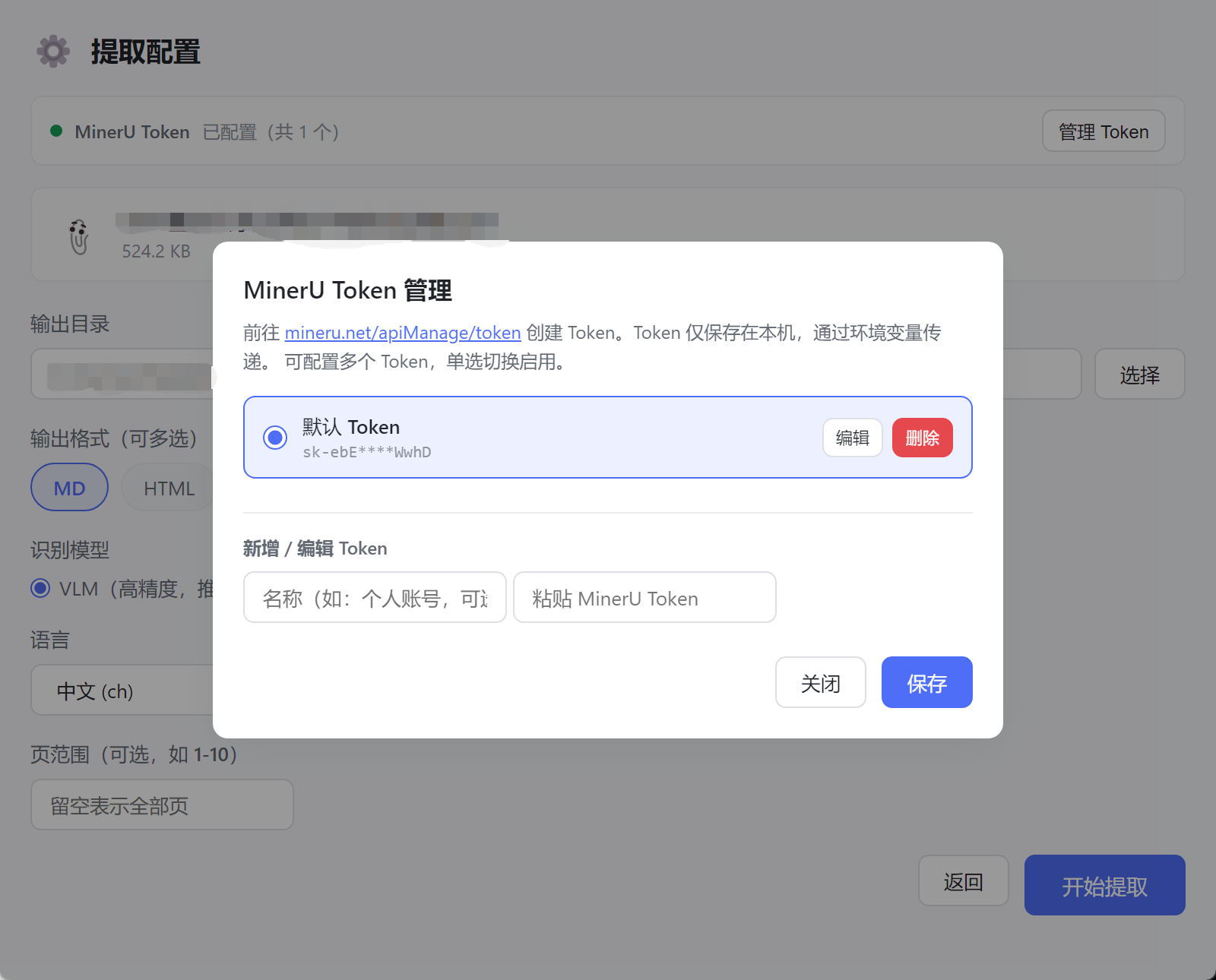Click the 编辑 button for default token

852,438
